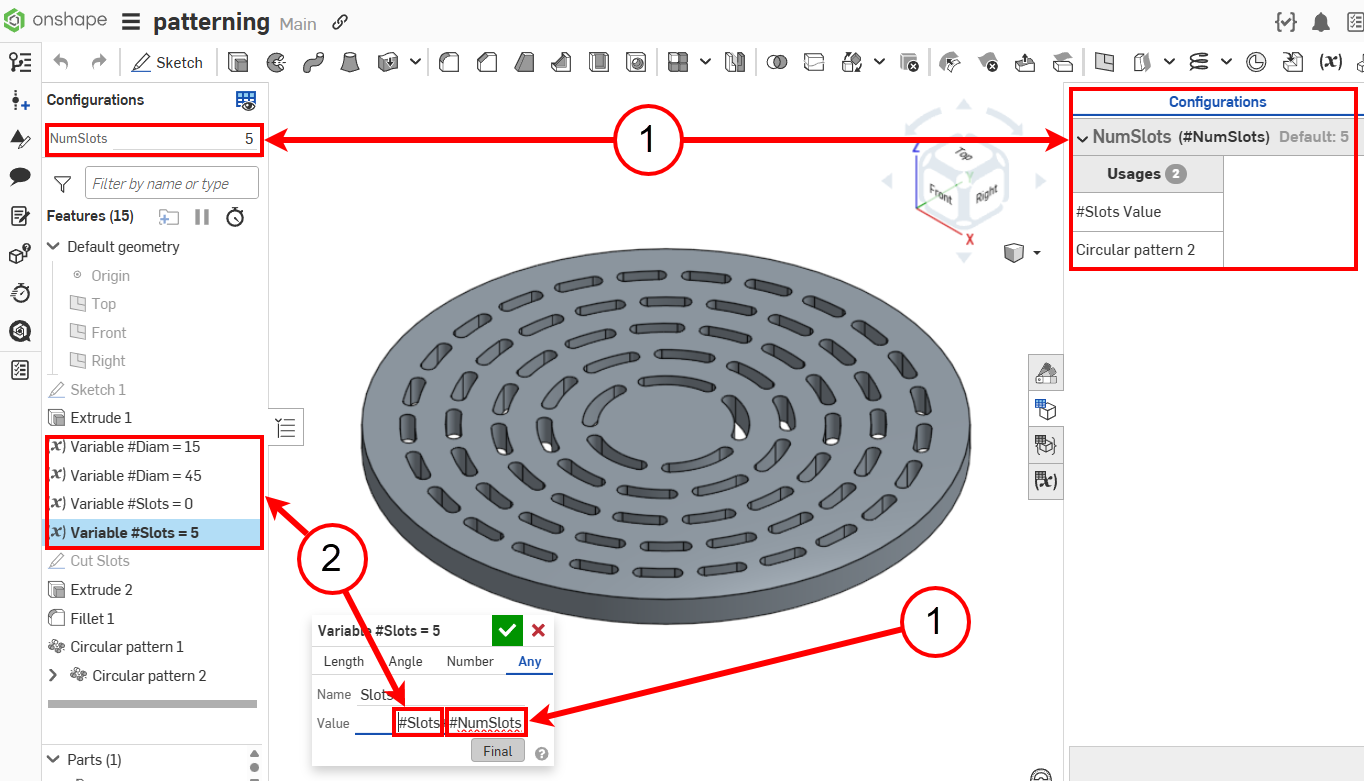Open the hamburger menu beside the document name
The height and width of the screenshot is (781, 1364).
(x=131, y=22)
